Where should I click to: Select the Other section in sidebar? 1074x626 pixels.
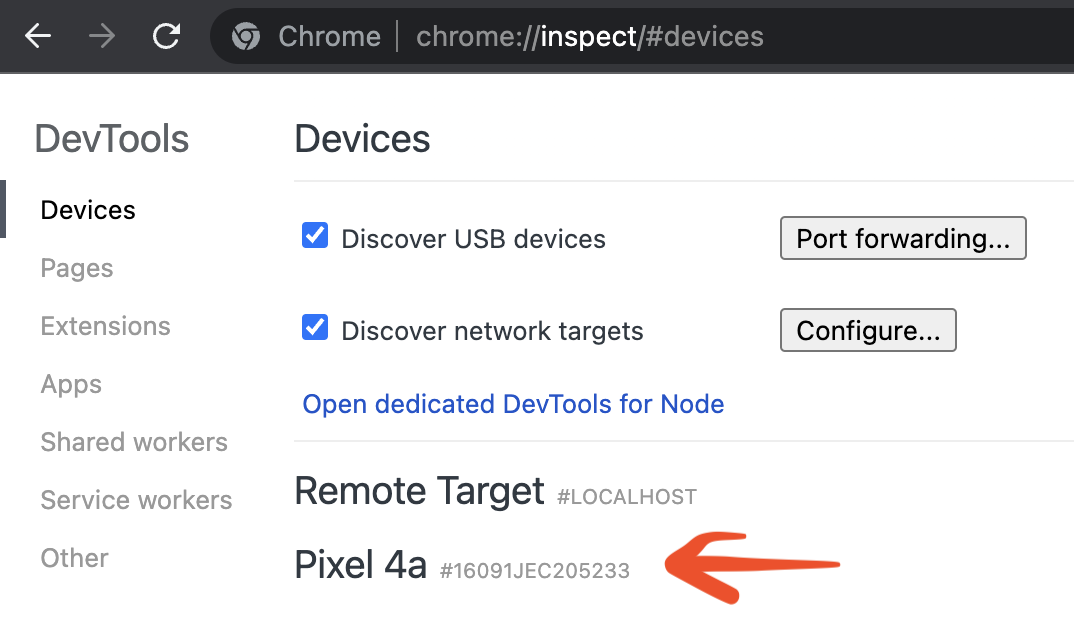(74, 558)
